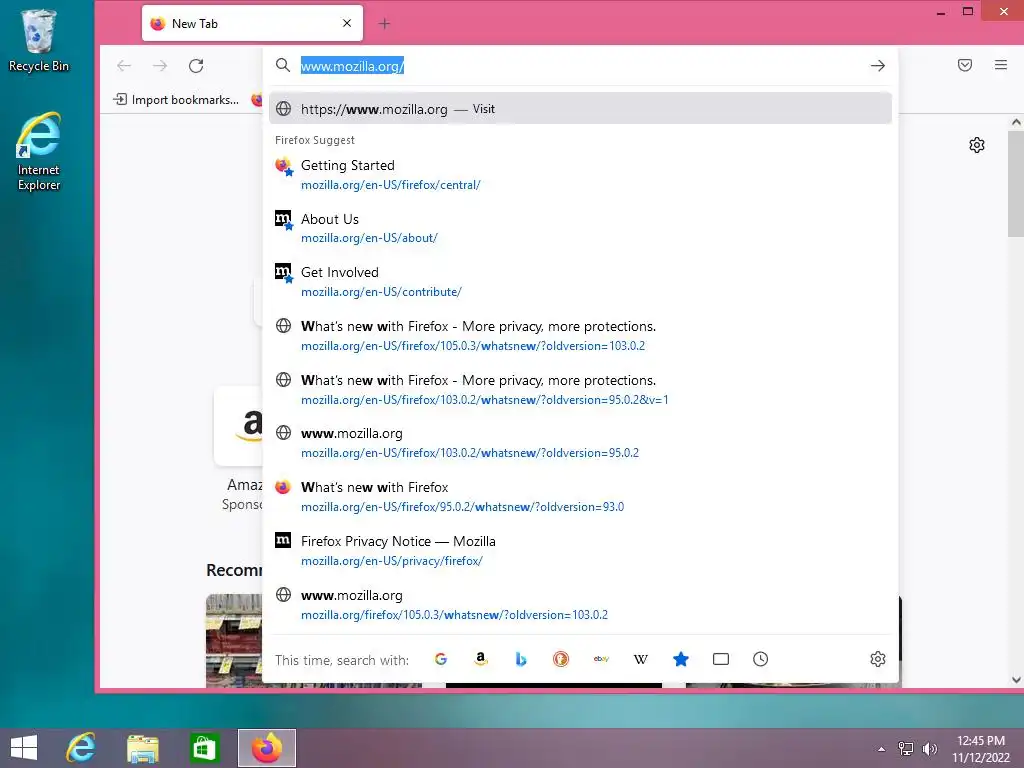1024x768 pixels.
Task: Search this time with DuckDuckGo
Action: 560,659
